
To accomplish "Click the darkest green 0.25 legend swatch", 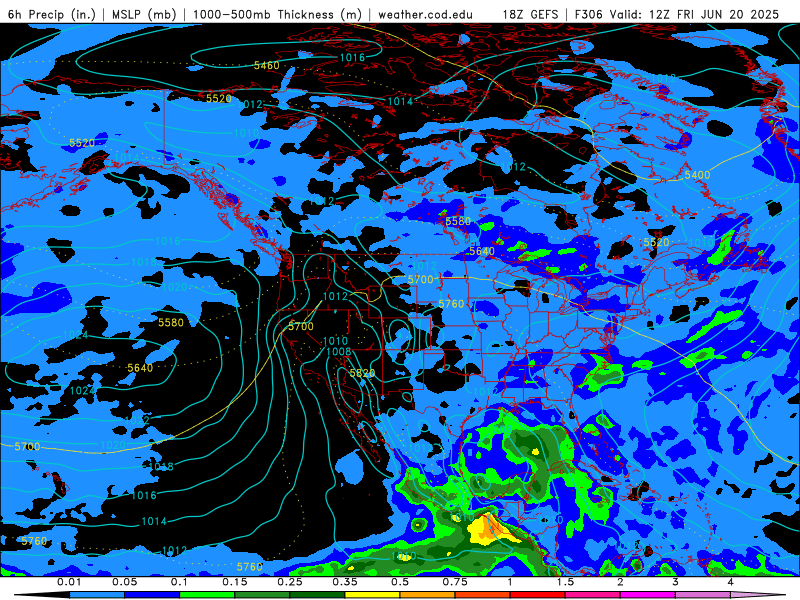I will pos(317,595).
